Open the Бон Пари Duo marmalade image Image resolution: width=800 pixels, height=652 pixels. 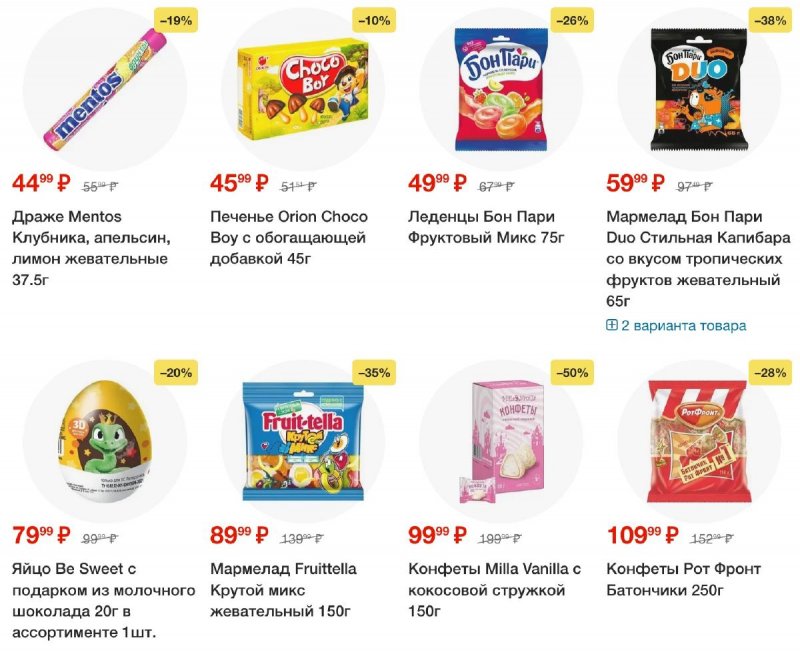pos(699,89)
